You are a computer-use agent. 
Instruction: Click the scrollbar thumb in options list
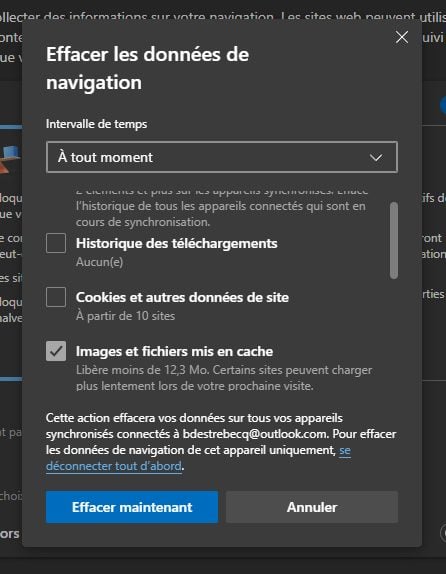click(x=394, y=240)
